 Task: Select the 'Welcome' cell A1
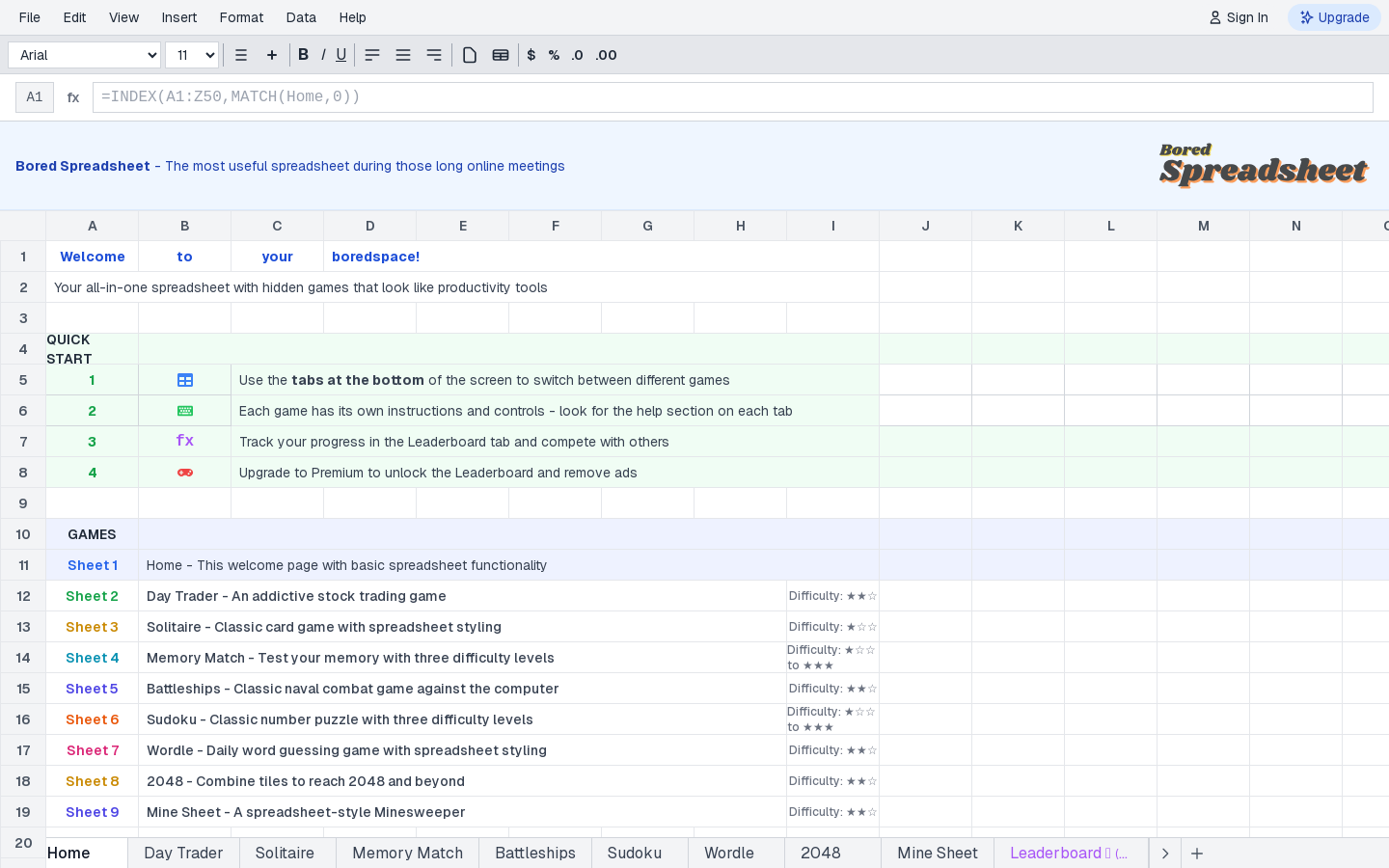click(x=93, y=257)
